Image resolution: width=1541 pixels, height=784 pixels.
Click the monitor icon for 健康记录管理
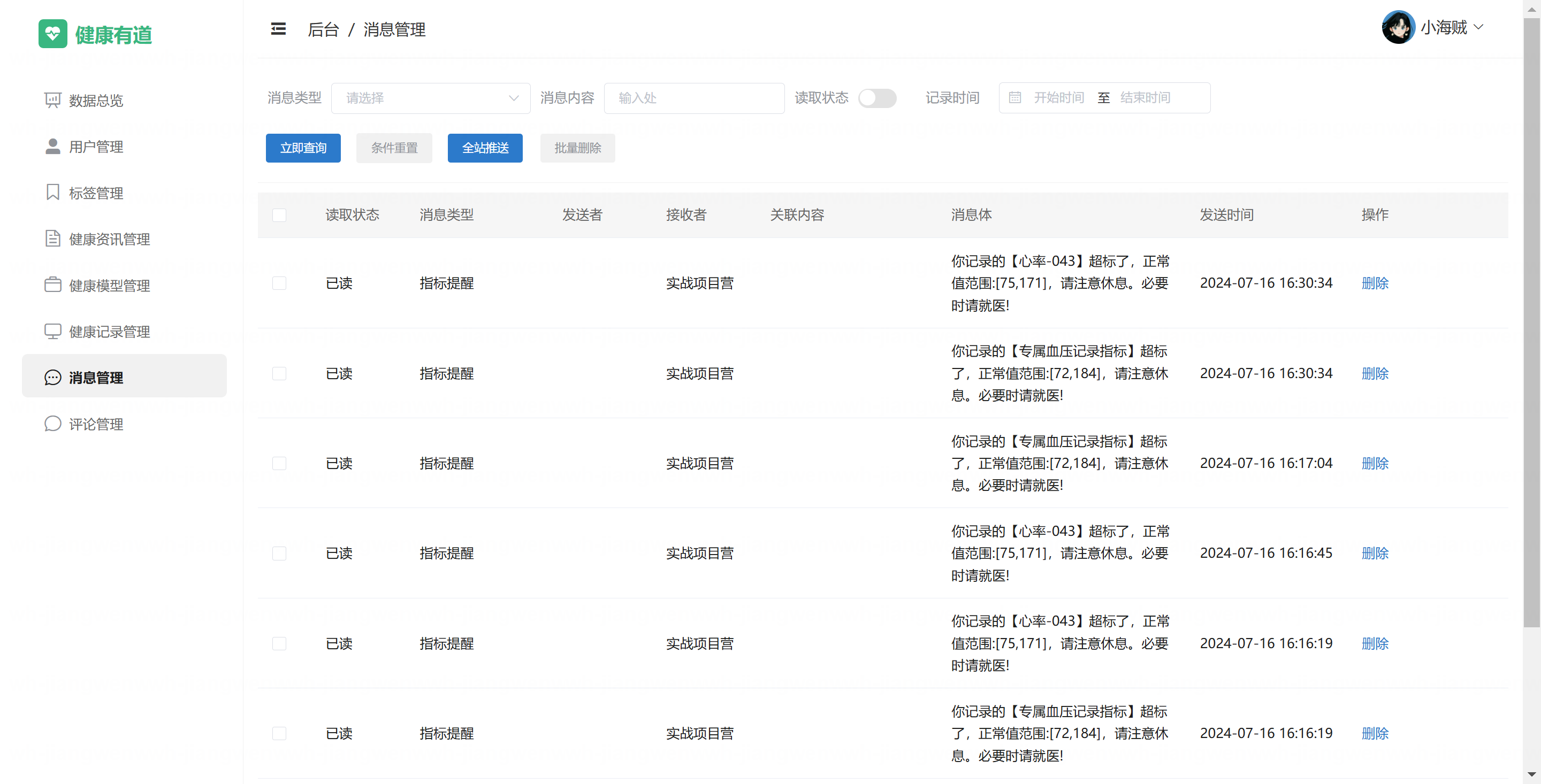coord(52,331)
